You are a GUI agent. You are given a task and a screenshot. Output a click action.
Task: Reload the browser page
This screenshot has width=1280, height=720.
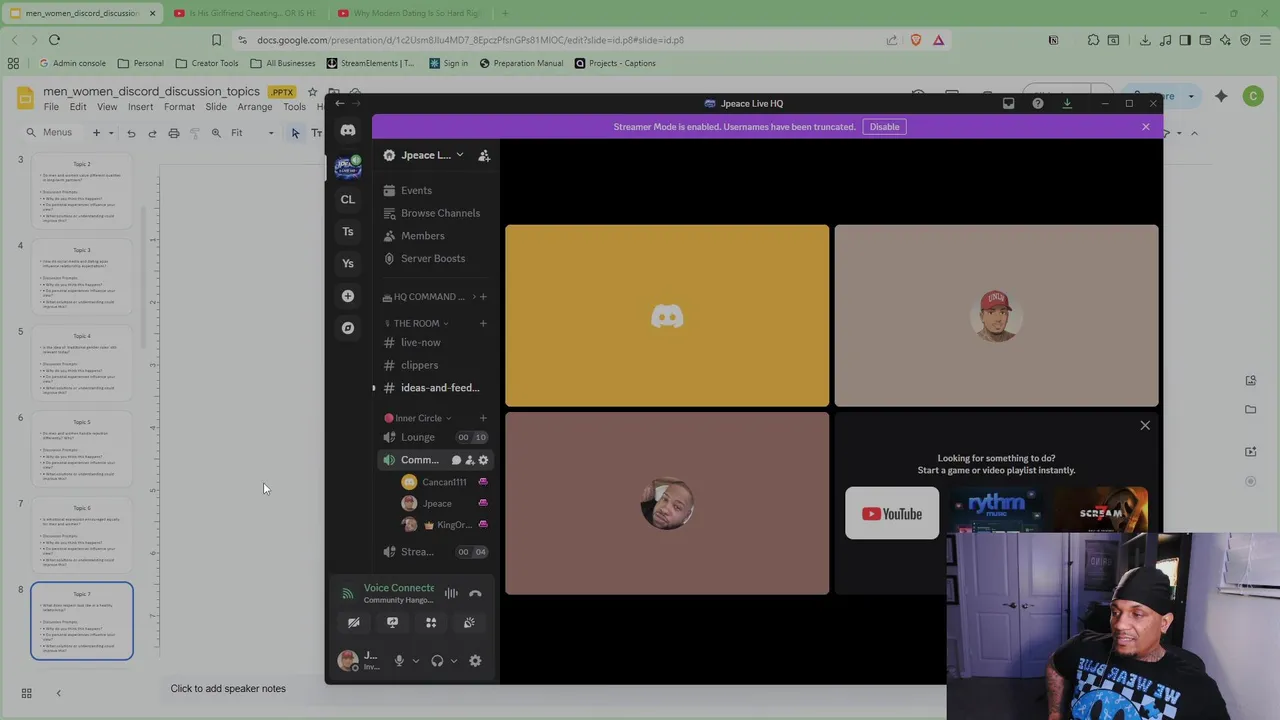click(54, 40)
